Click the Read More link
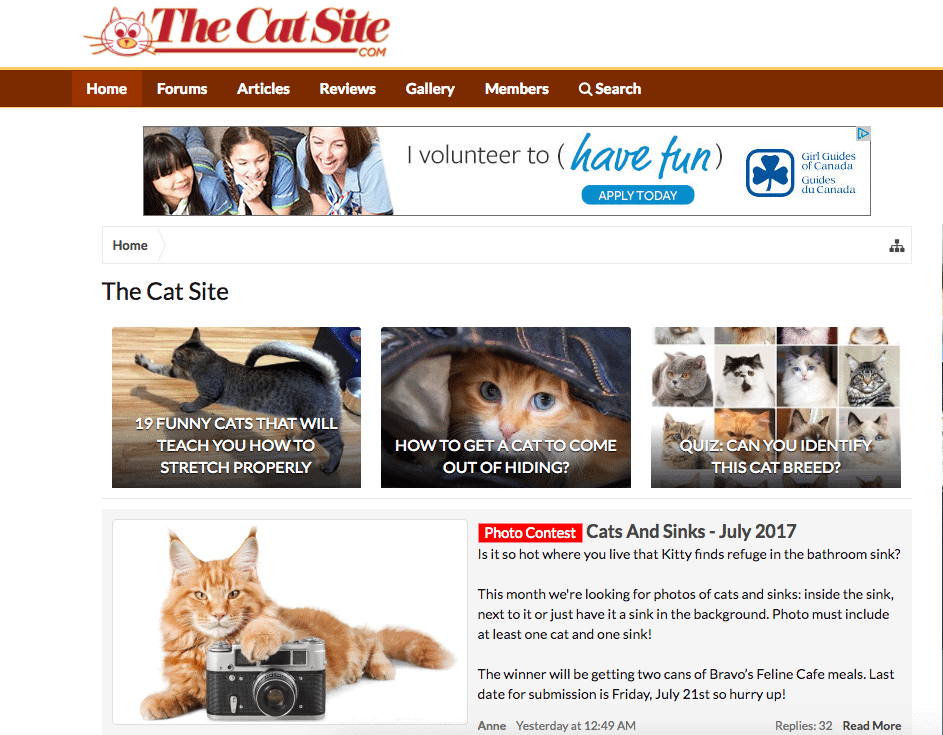Image resolution: width=943 pixels, height=735 pixels. coord(871,726)
